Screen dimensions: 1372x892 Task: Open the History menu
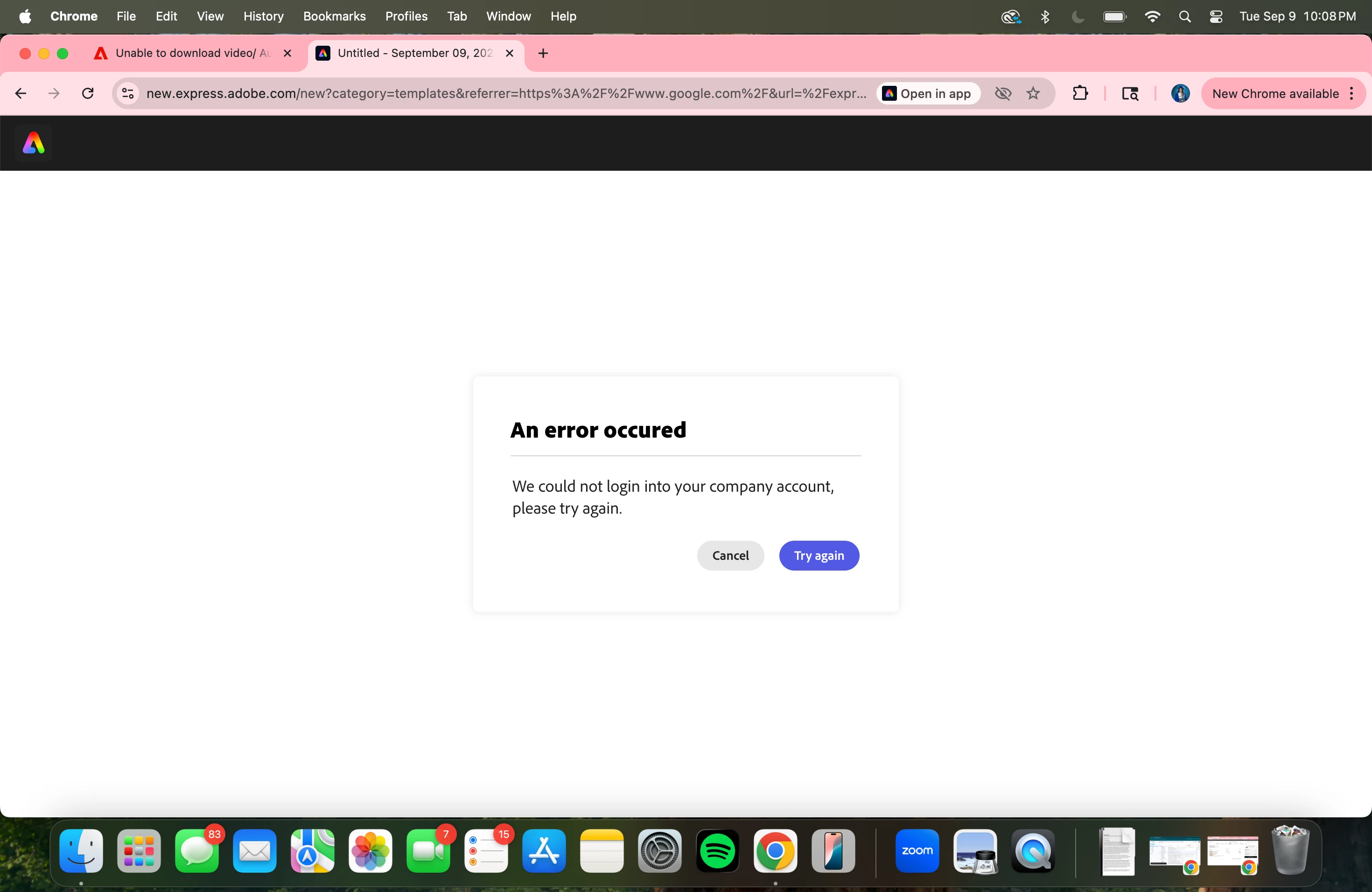pos(263,17)
